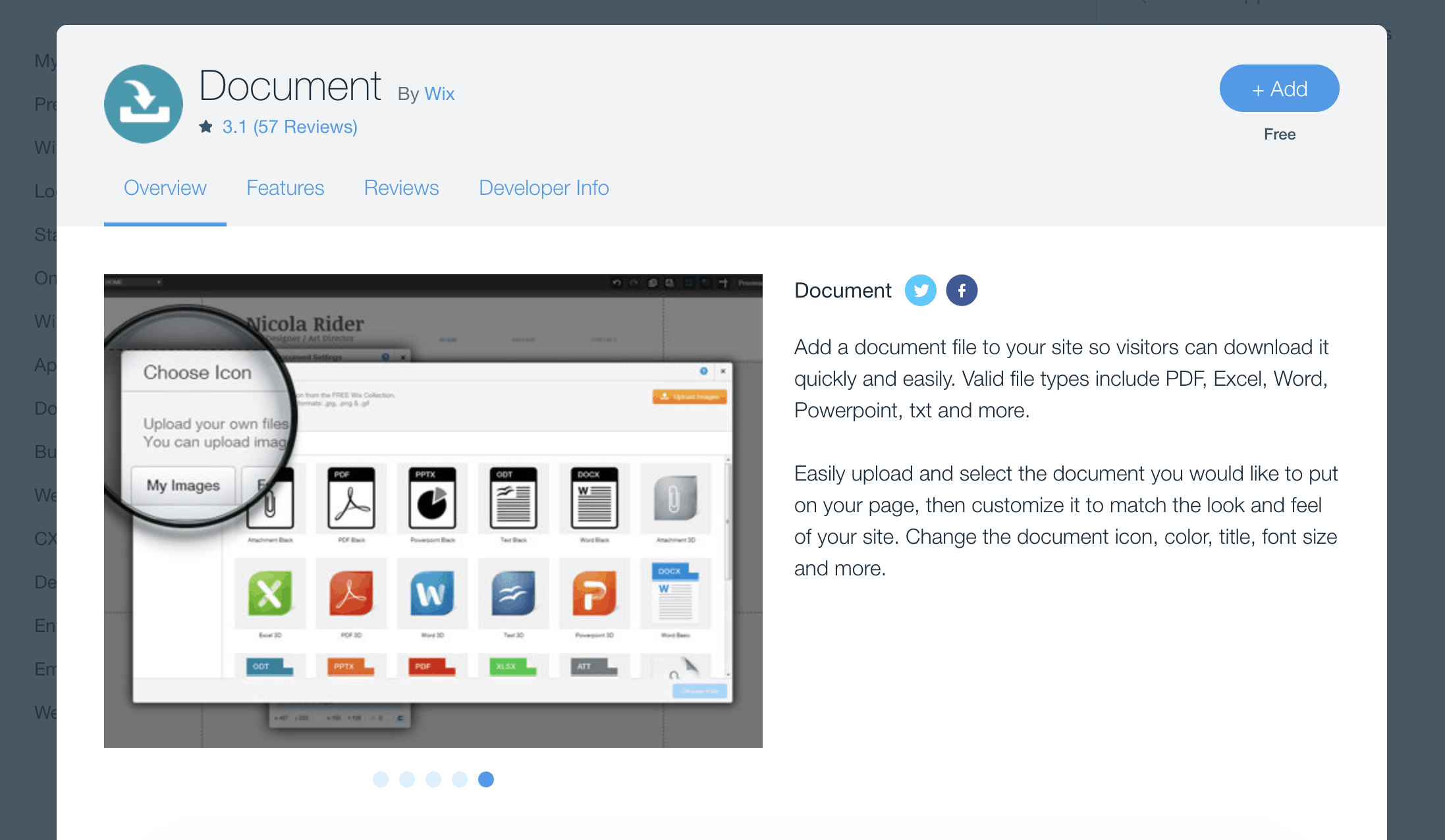The image size is (1445, 840).
Task: Click the Text 3D blue icon
Action: coord(513,593)
